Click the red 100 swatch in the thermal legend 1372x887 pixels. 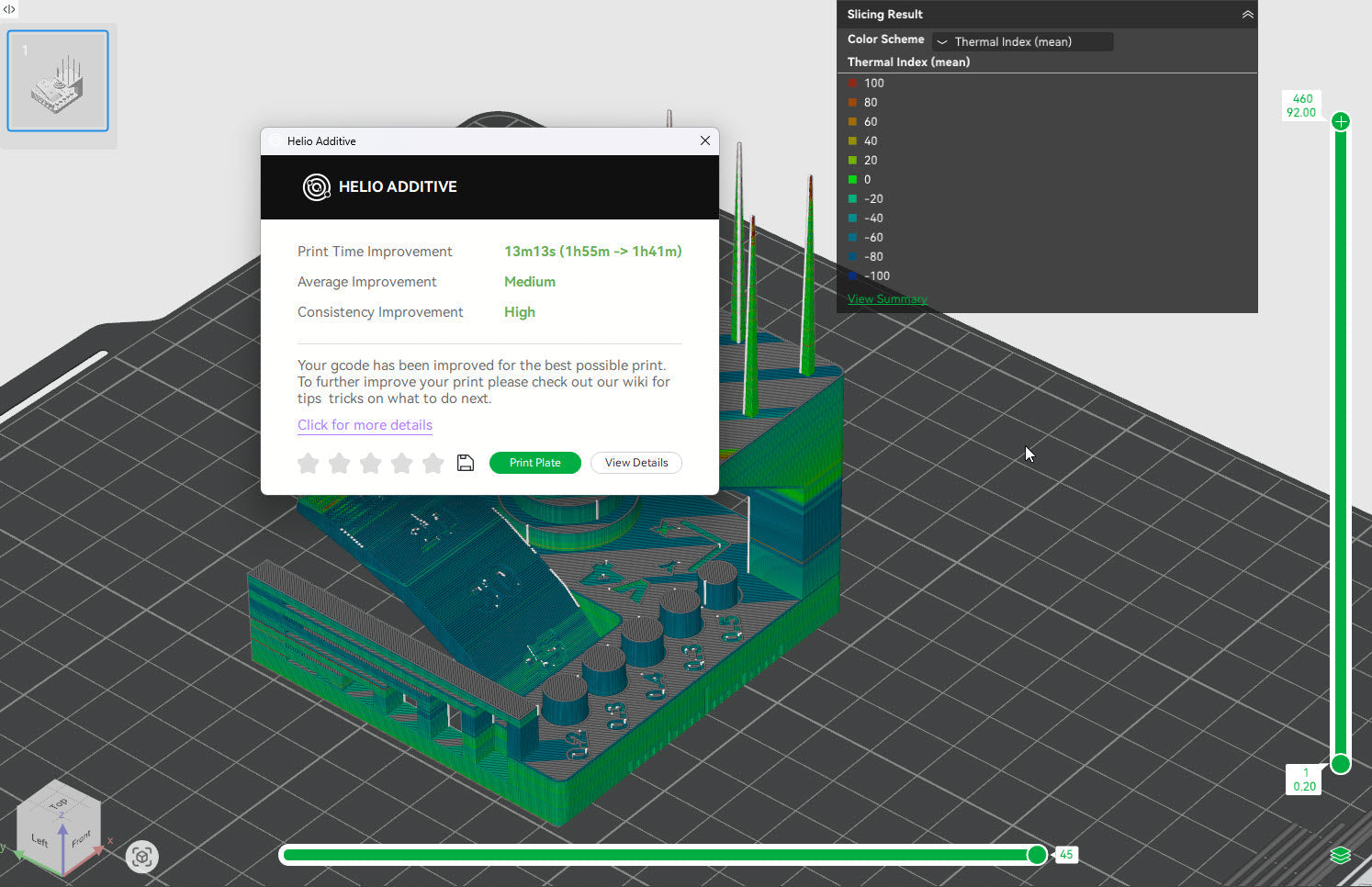pyautogui.click(x=854, y=83)
